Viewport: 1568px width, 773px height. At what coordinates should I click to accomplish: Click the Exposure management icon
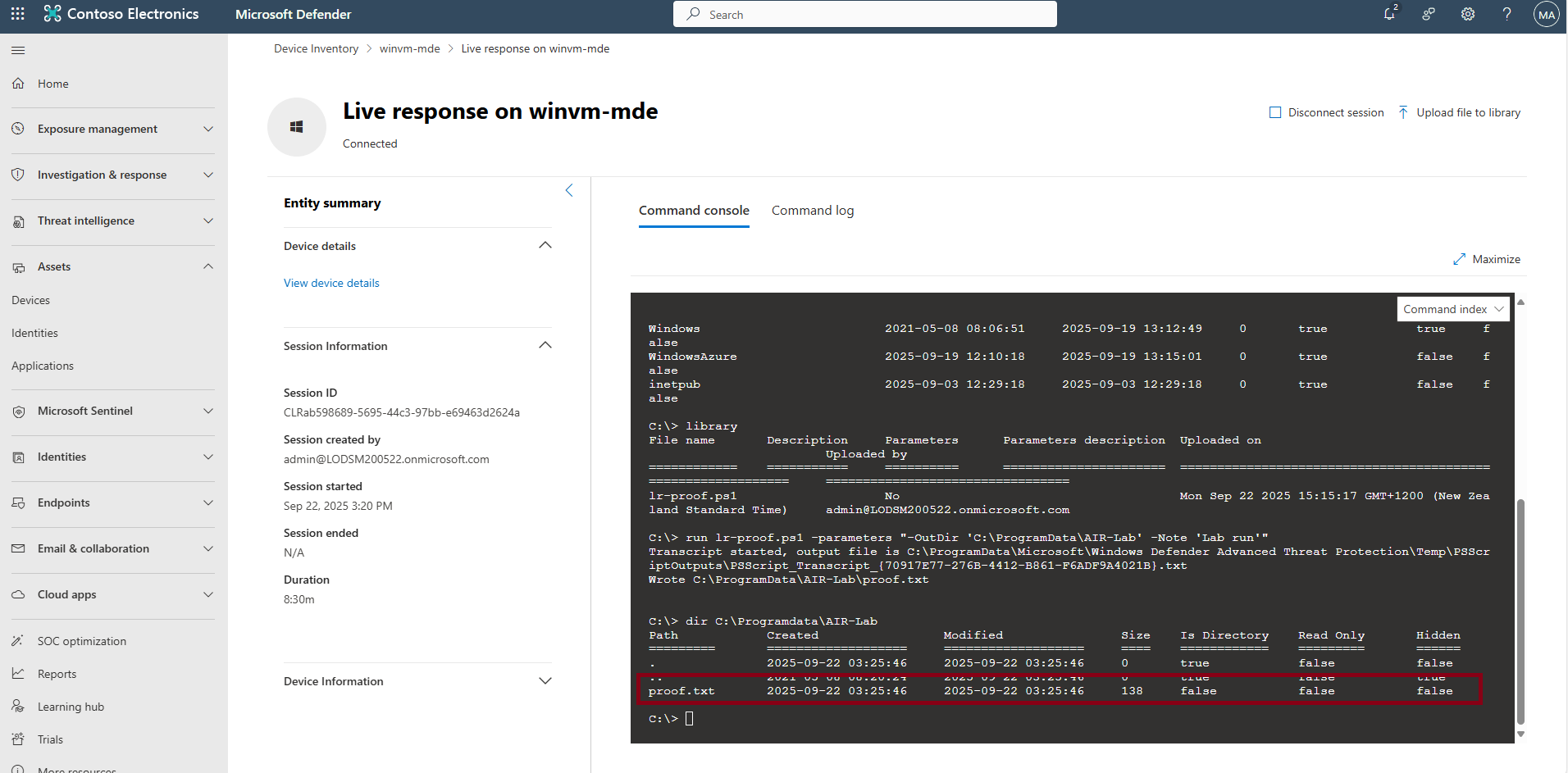pos(18,129)
